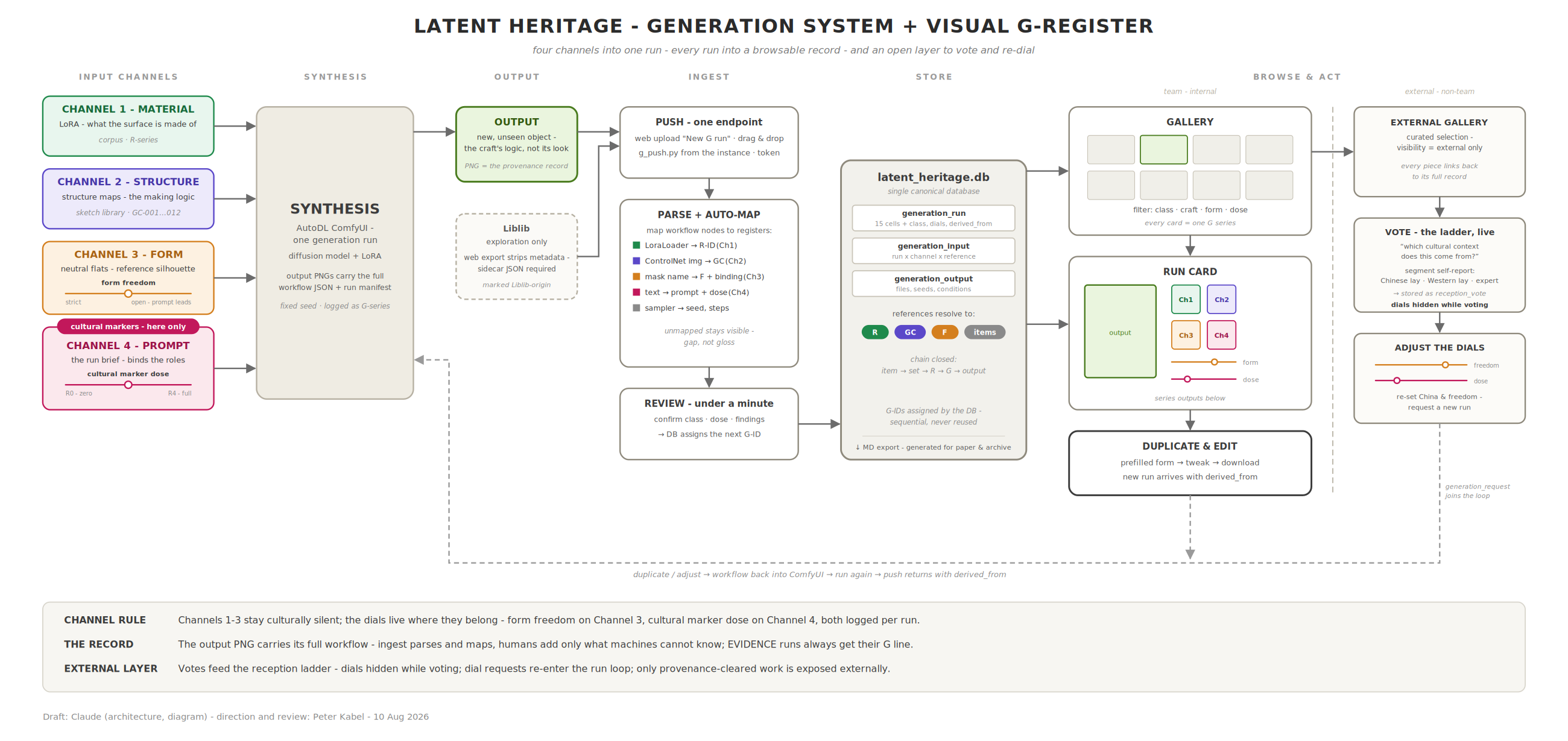Click the Ch3 tile in Run Card
This screenshot has height=741, width=1568.
click(x=1186, y=335)
